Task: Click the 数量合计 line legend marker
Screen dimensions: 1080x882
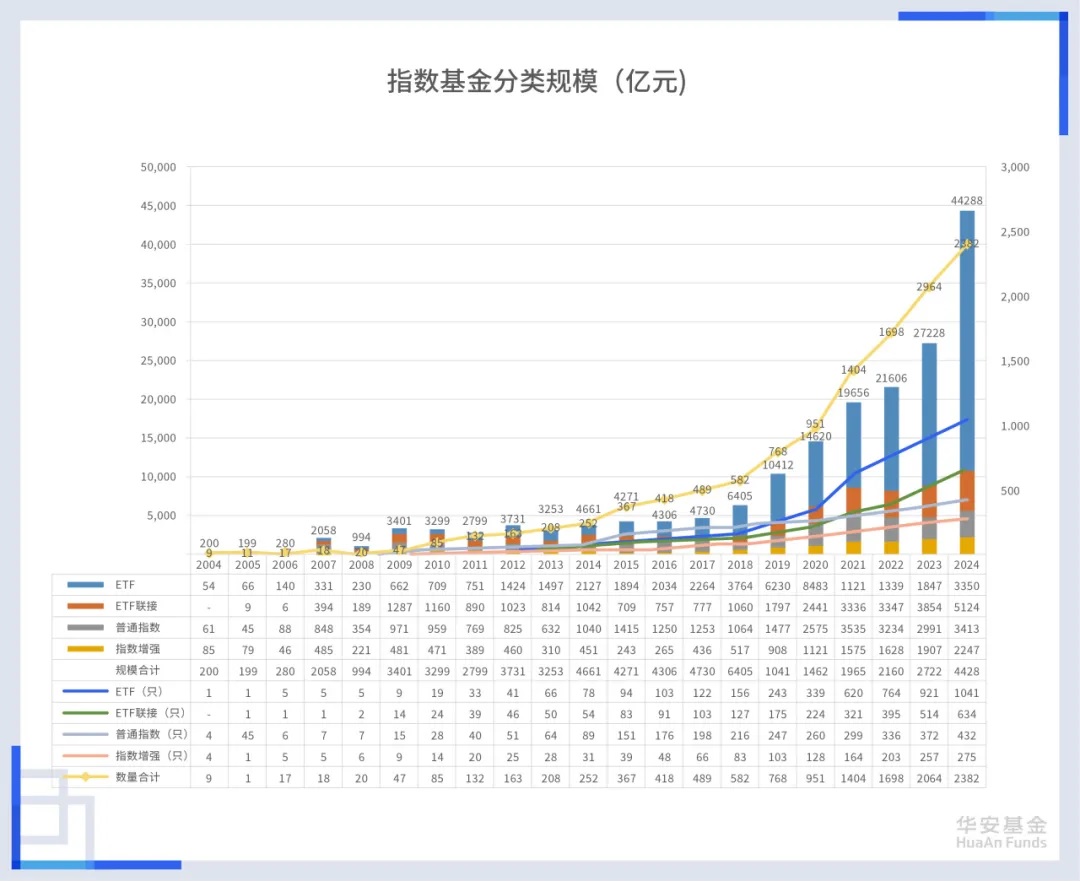Action: (x=84, y=776)
